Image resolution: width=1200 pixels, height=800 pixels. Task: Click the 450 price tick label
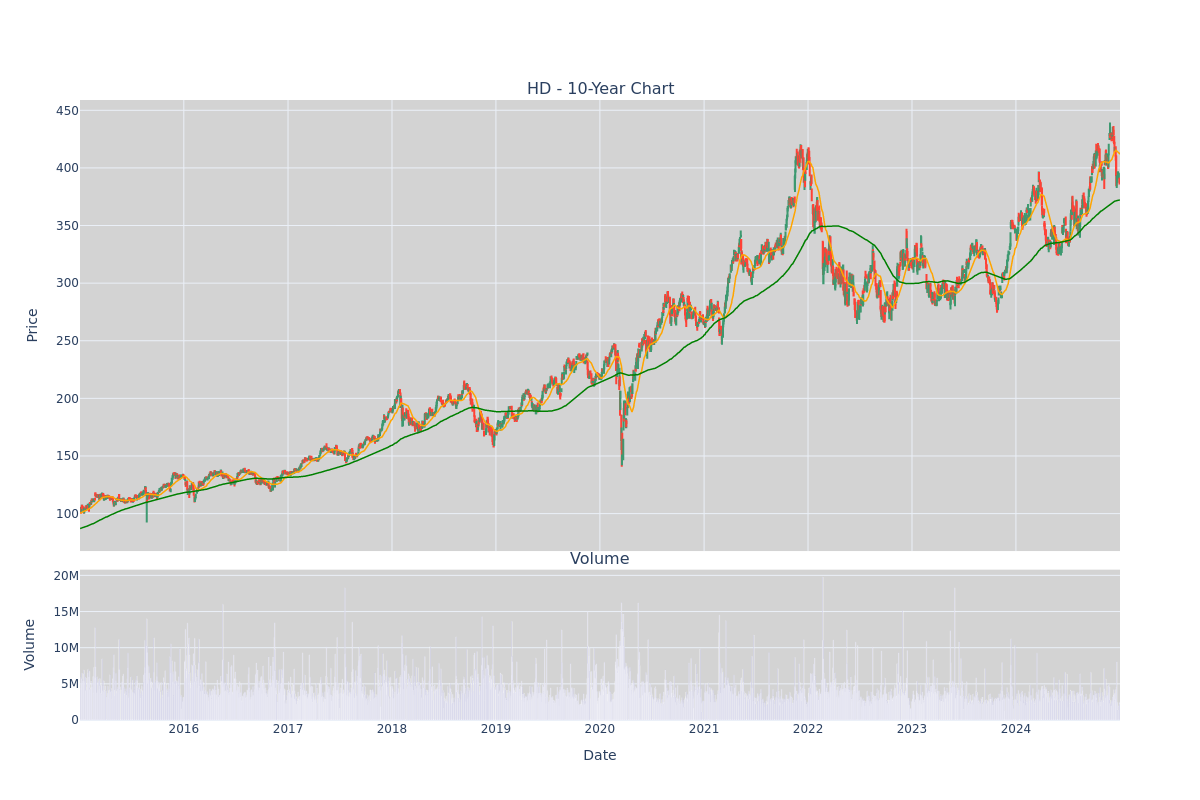(x=66, y=111)
